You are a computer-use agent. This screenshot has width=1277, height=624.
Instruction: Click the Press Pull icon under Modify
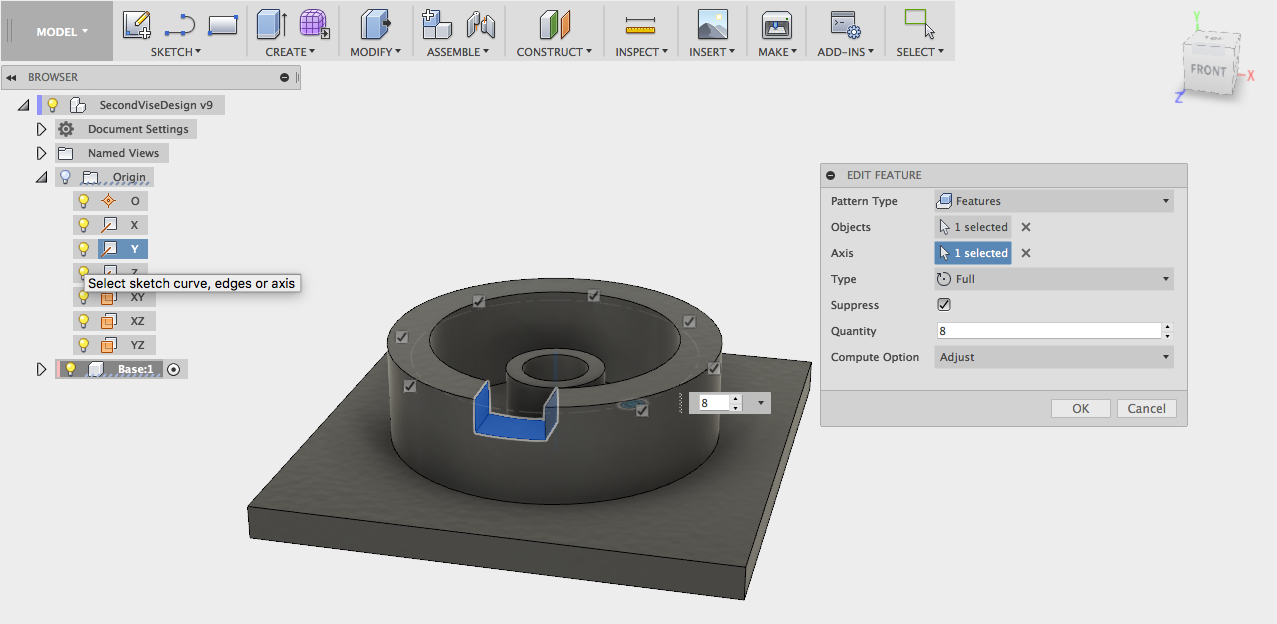374,23
